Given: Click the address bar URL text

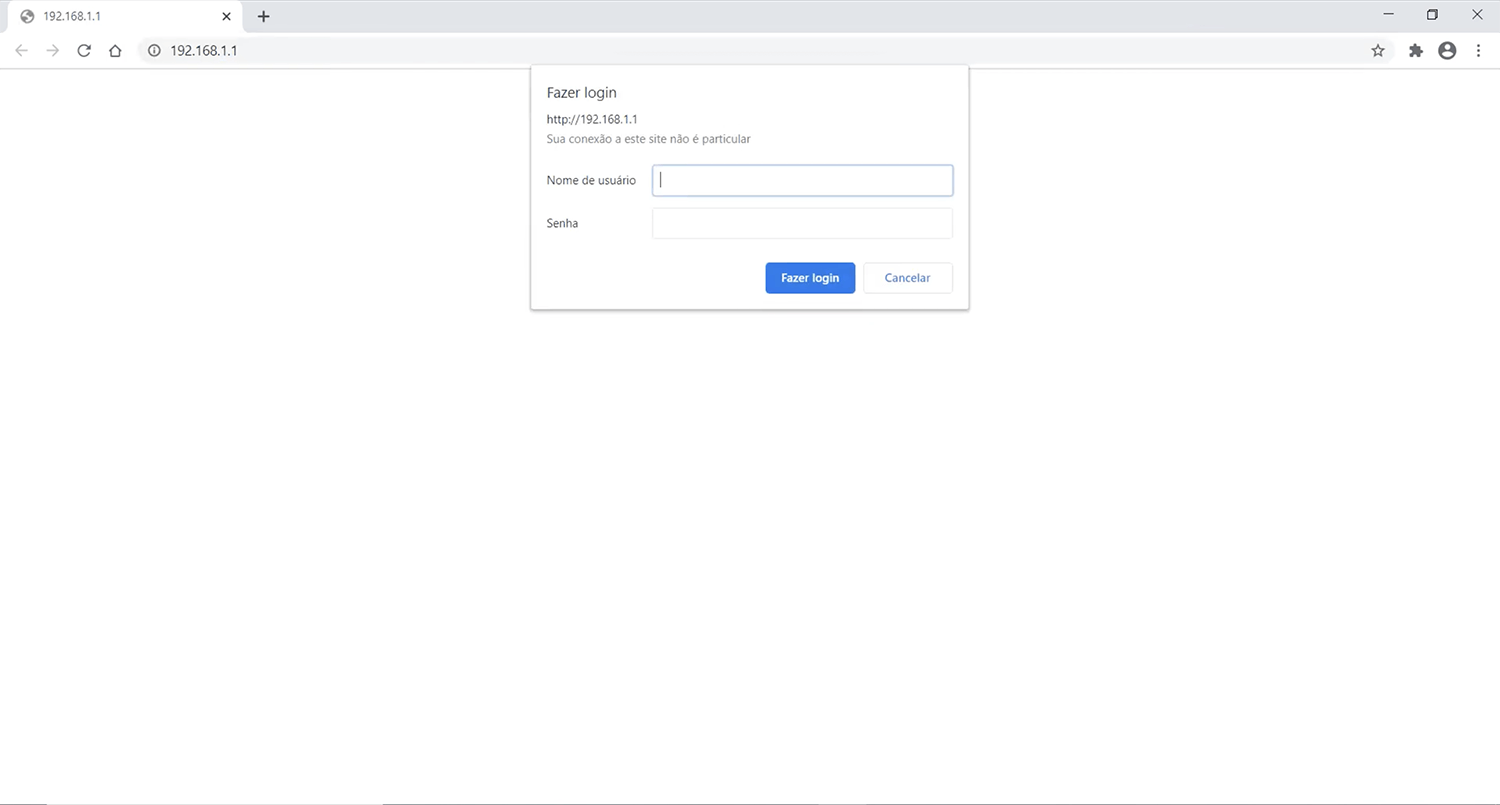Looking at the screenshot, I should (204, 51).
